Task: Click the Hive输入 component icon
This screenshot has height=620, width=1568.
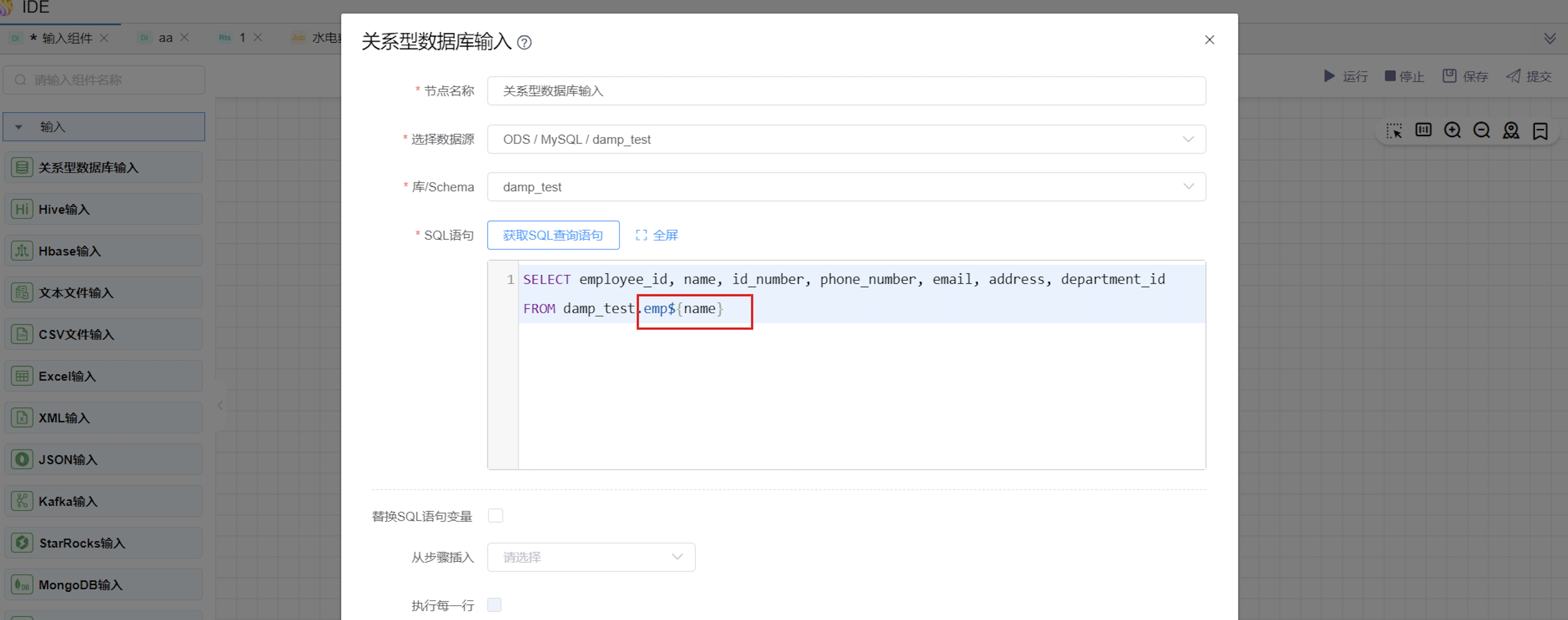Action: [22, 209]
